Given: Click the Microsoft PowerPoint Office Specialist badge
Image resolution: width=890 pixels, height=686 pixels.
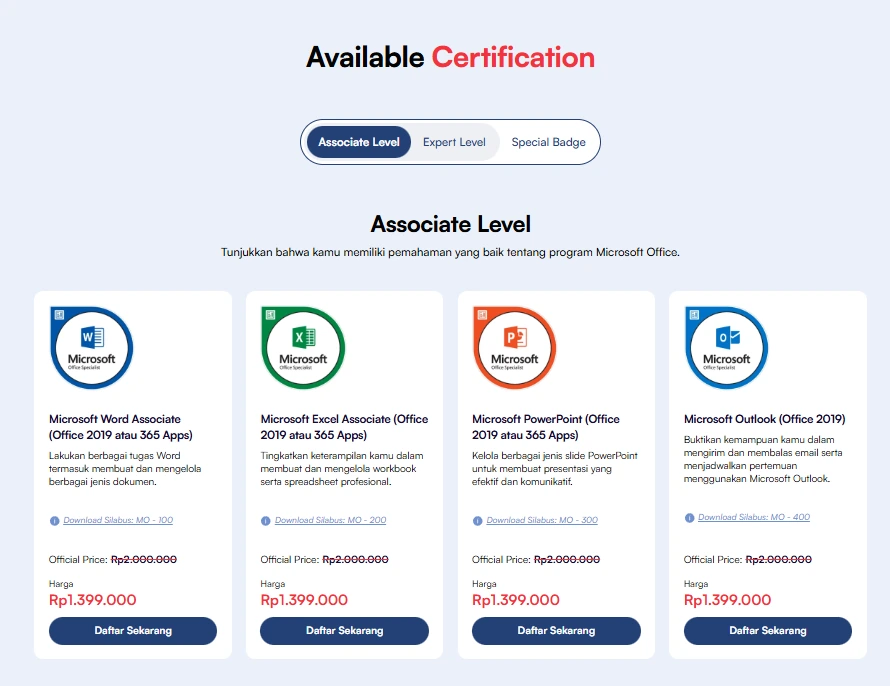Looking at the screenshot, I should (514, 347).
